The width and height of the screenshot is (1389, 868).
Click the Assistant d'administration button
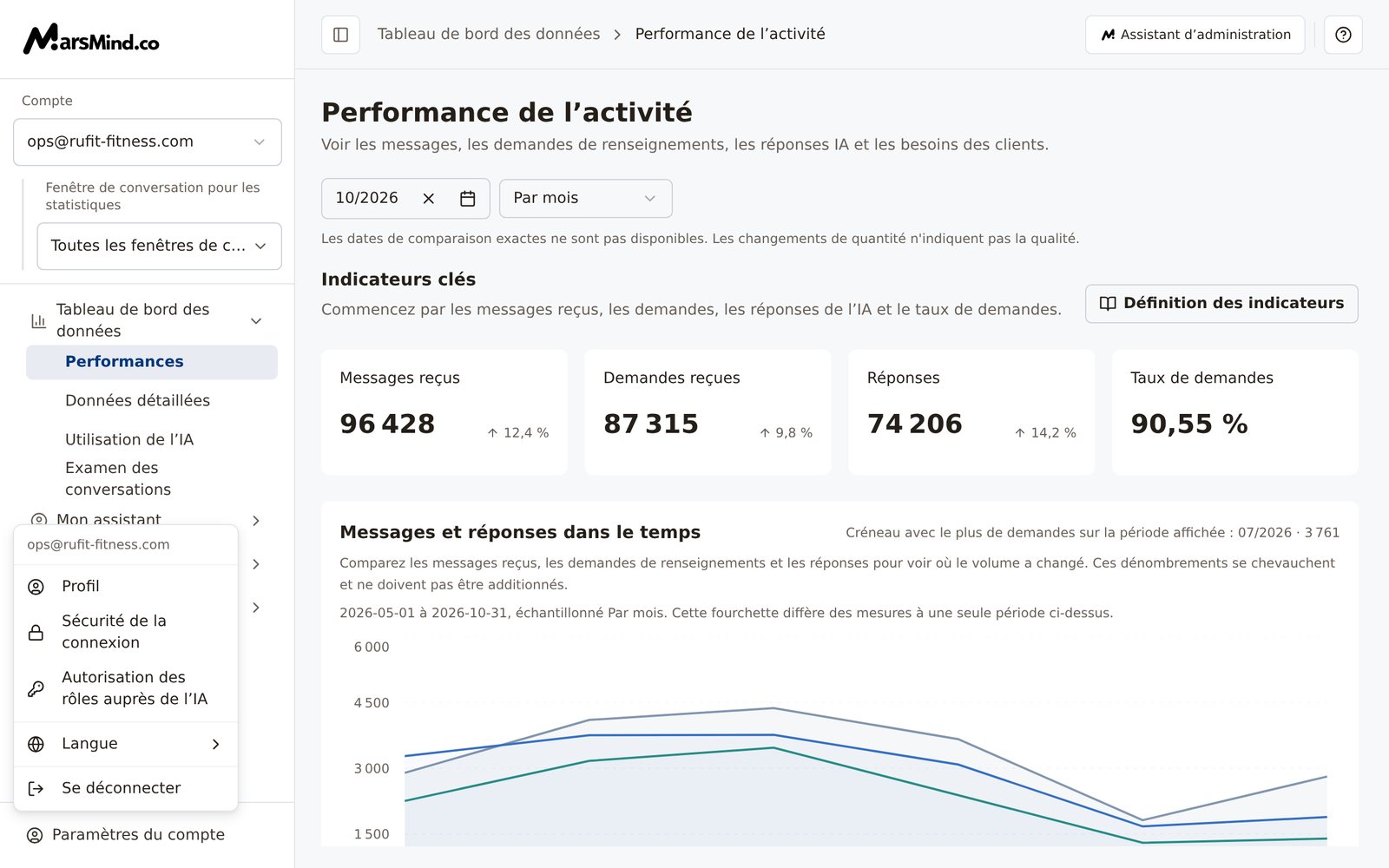1195,35
